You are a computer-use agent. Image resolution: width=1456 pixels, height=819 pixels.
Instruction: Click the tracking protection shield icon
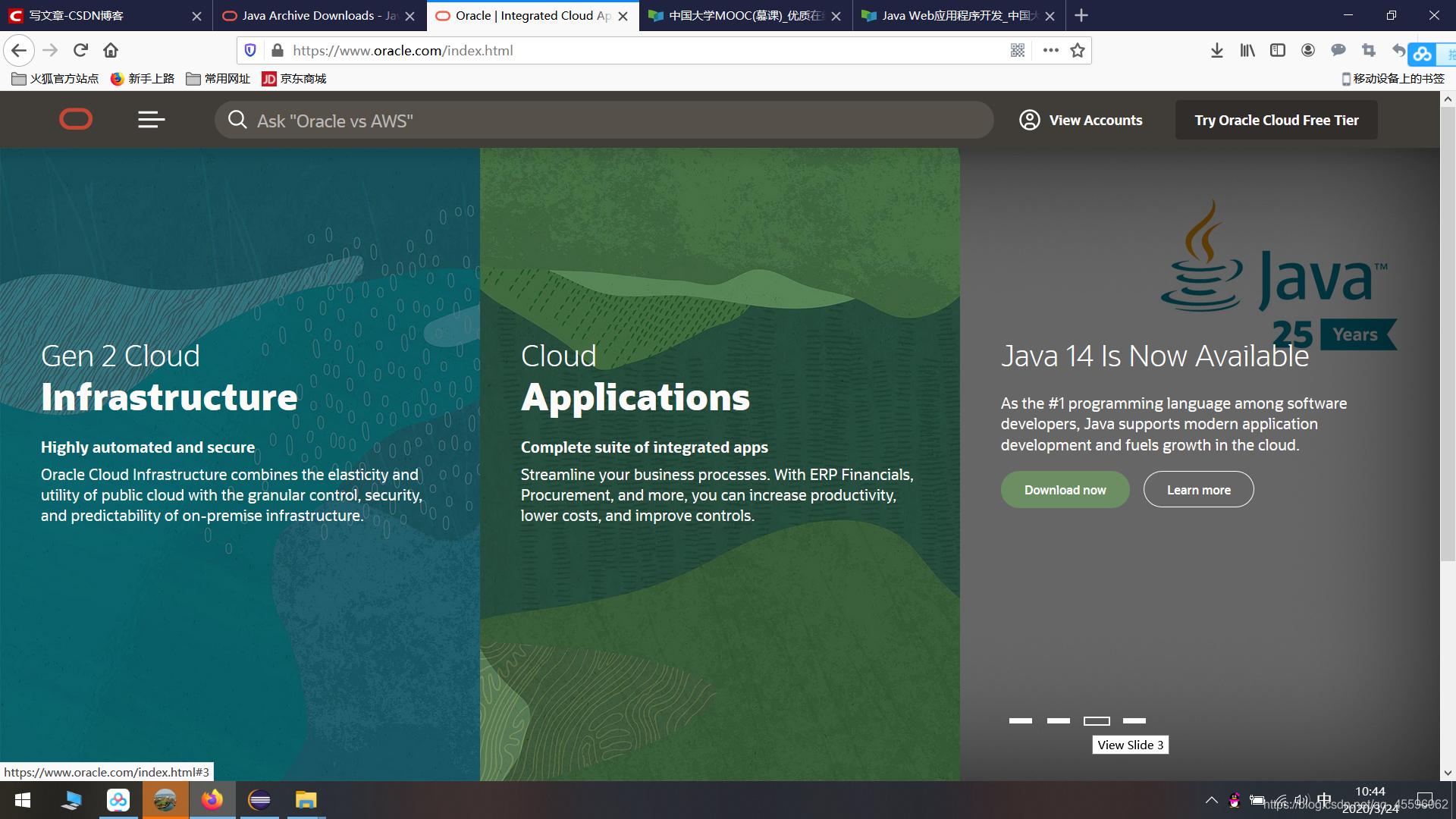(x=250, y=51)
